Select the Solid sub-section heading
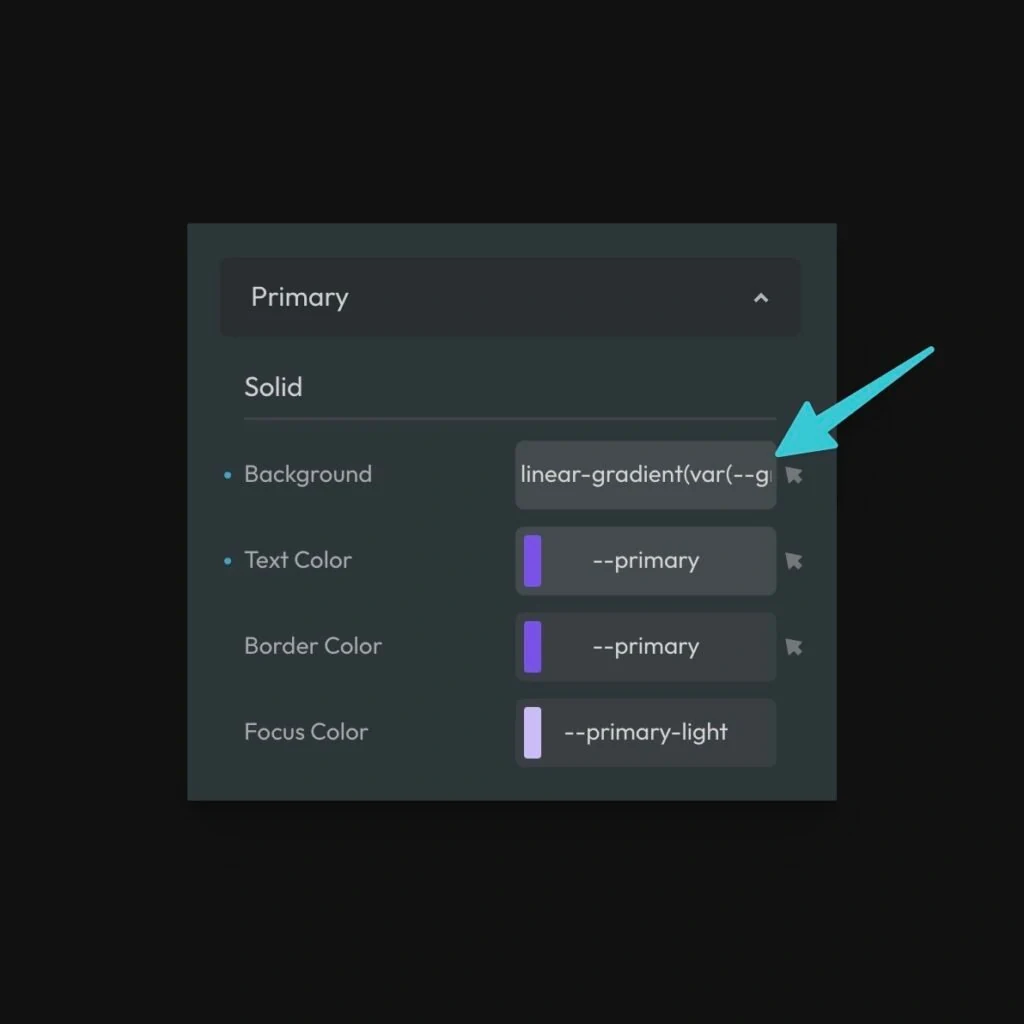The width and height of the screenshot is (1024, 1024). pos(273,387)
